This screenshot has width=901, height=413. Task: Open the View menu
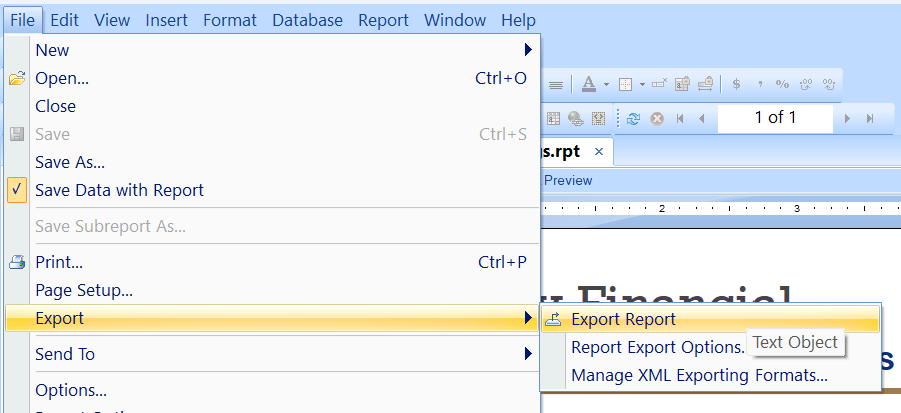click(112, 20)
